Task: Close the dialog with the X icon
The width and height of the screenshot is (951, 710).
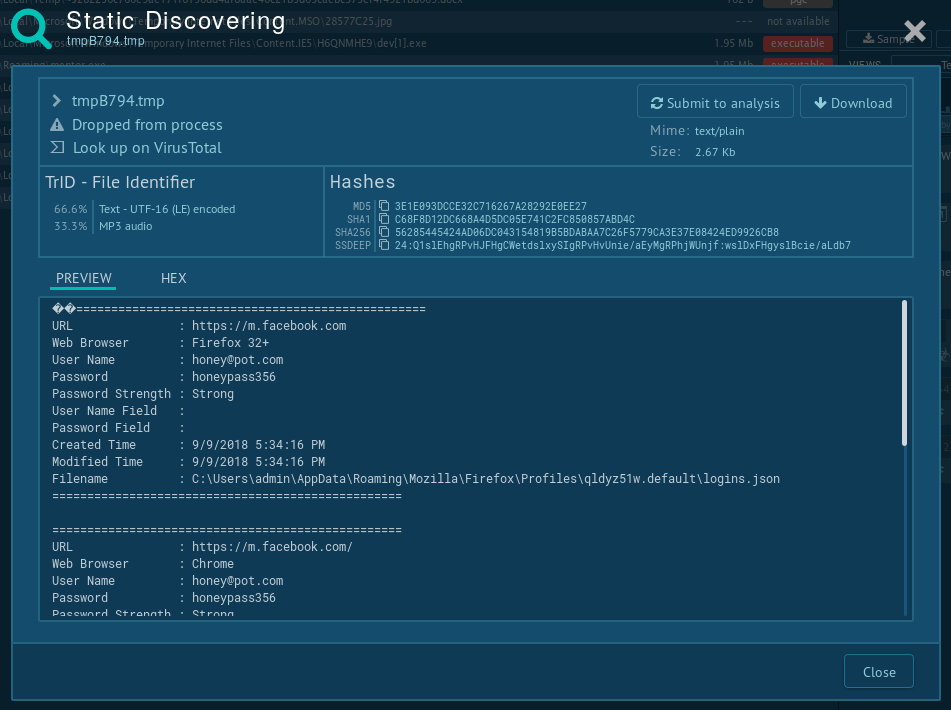Action: pyautogui.click(x=914, y=30)
